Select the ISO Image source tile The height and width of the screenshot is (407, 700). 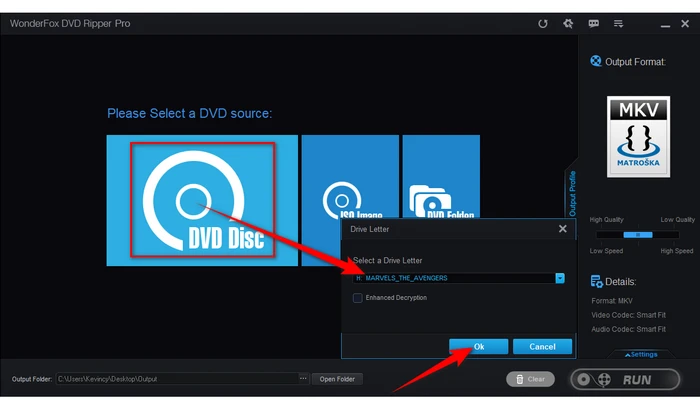(350, 176)
